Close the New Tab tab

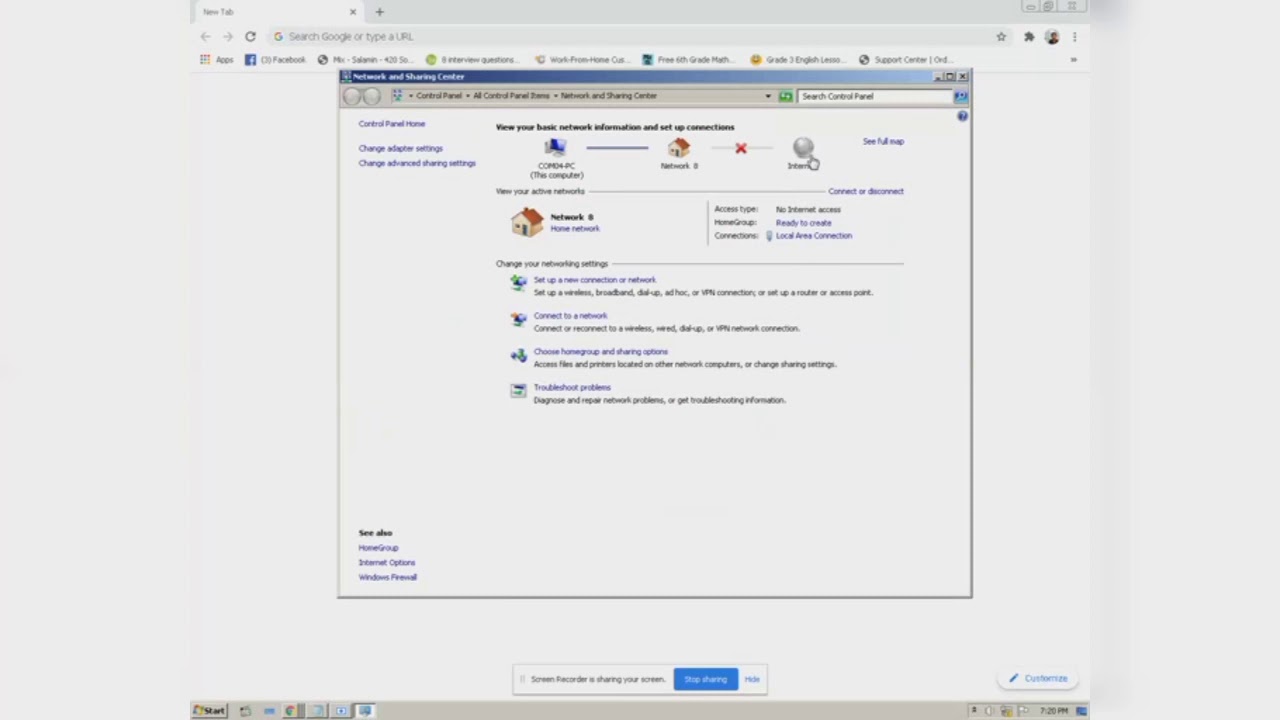click(352, 12)
